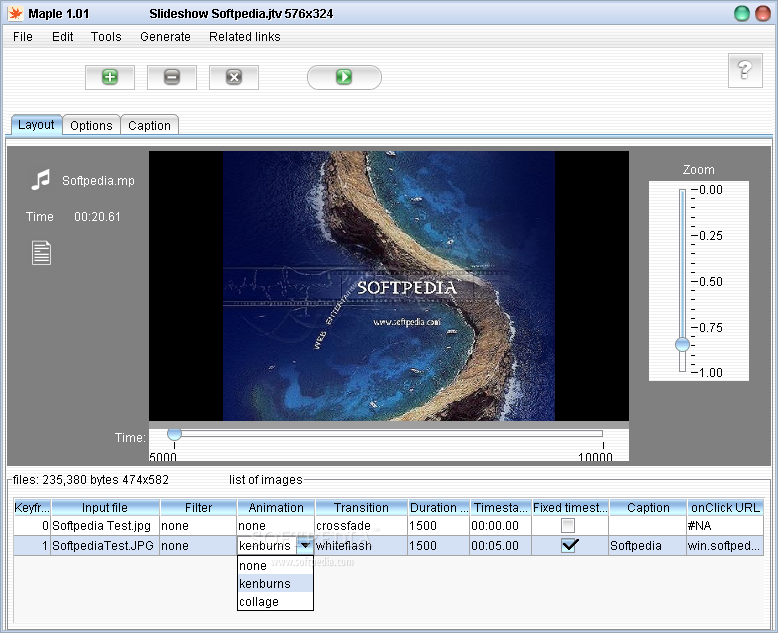Image resolution: width=778 pixels, height=633 pixels.
Task: Click the keyframe 1 cell
Action: [32, 546]
